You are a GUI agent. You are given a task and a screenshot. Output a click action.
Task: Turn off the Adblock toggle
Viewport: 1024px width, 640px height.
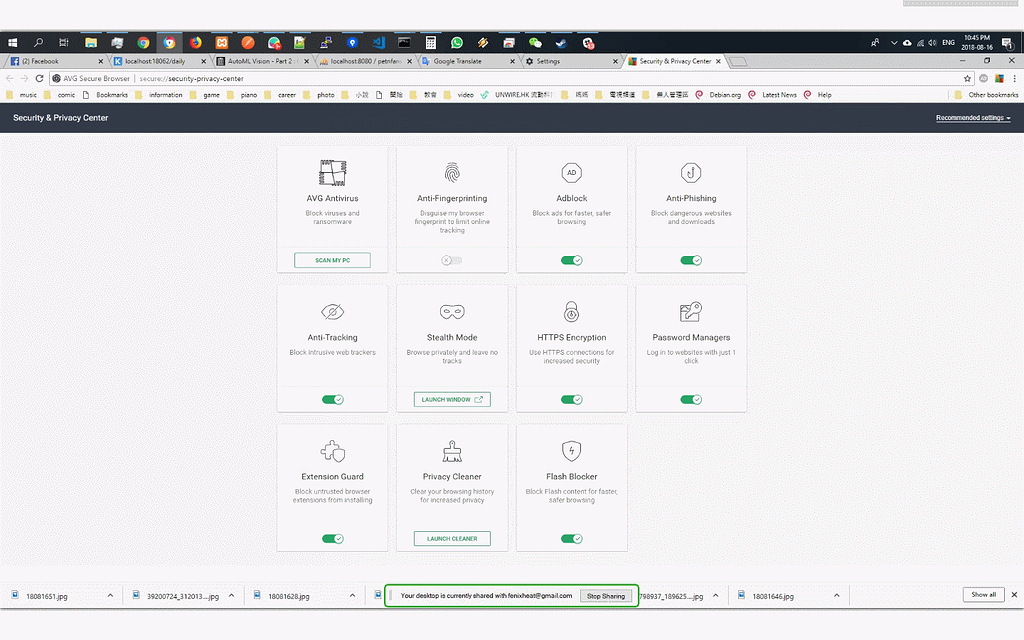(572, 260)
